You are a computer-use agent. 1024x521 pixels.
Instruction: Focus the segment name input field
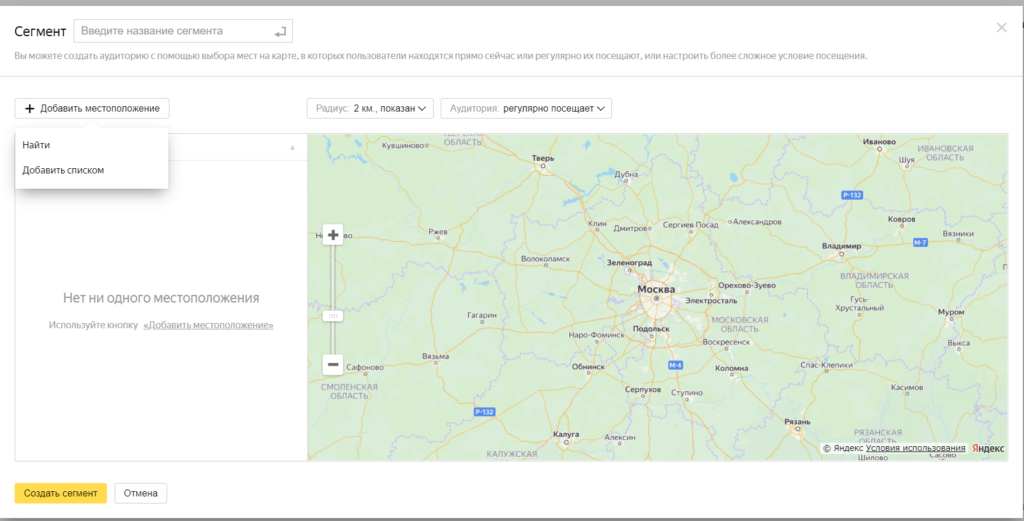[x=170, y=32]
